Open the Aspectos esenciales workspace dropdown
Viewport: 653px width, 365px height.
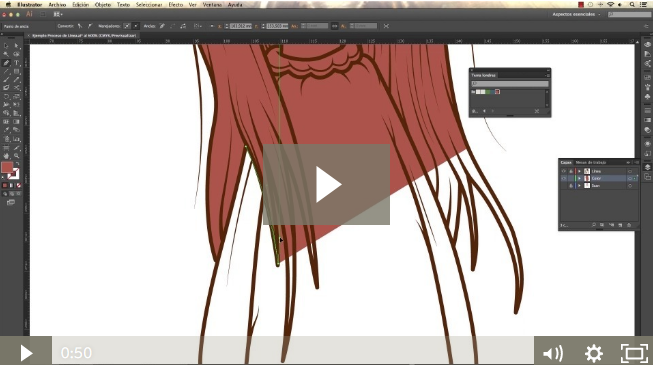577,14
